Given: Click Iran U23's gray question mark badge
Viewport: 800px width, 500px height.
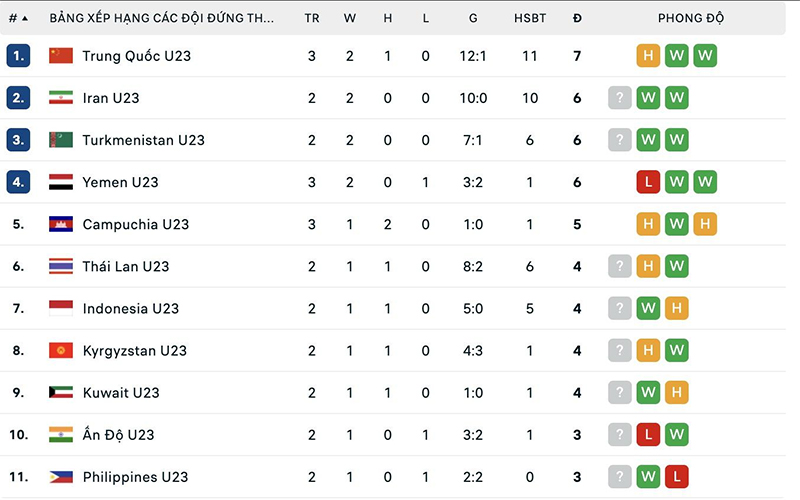Looking at the screenshot, I should point(620,97).
